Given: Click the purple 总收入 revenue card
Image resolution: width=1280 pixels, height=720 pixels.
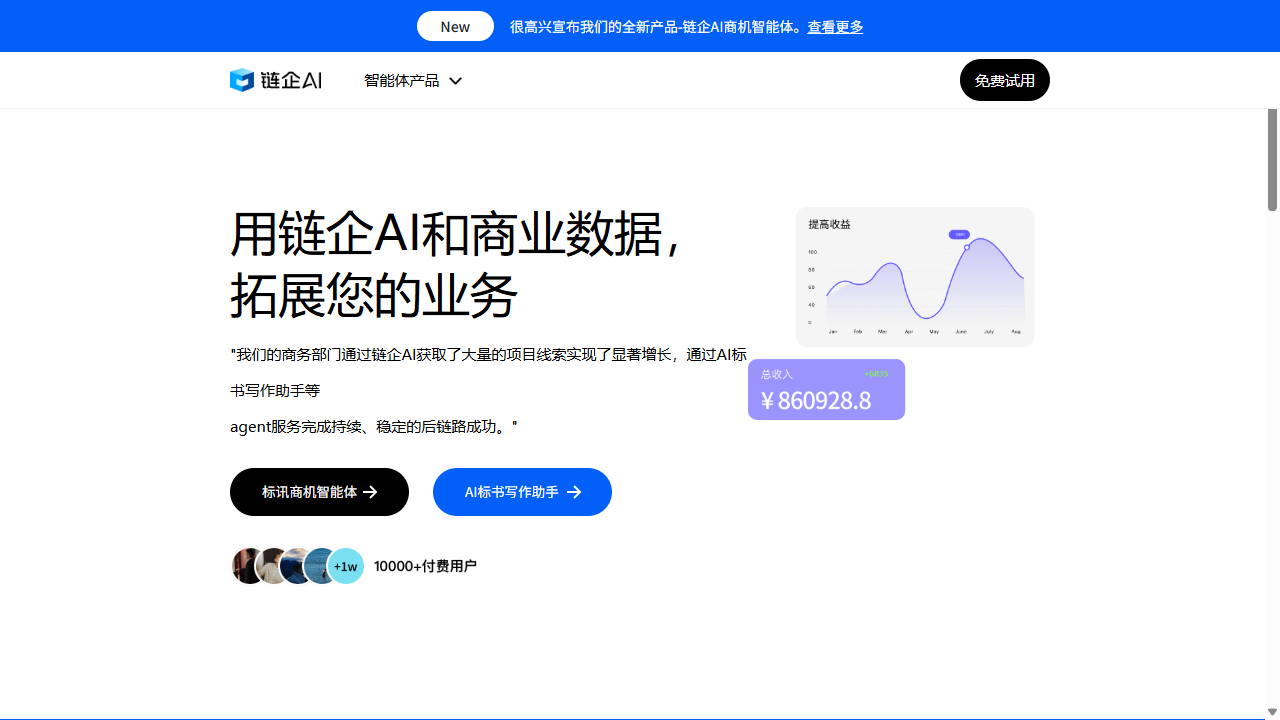Looking at the screenshot, I should click(x=826, y=390).
